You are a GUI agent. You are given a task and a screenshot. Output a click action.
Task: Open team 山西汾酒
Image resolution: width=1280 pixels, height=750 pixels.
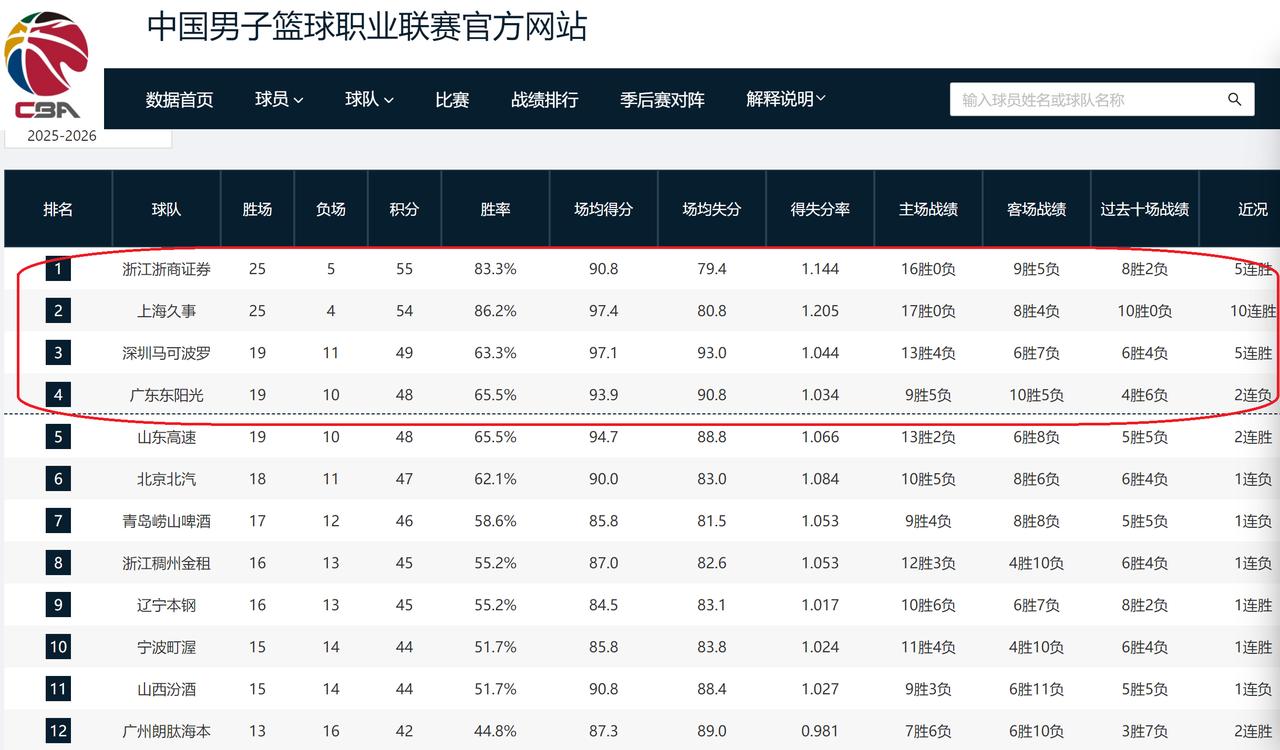click(x=166, y=689)
